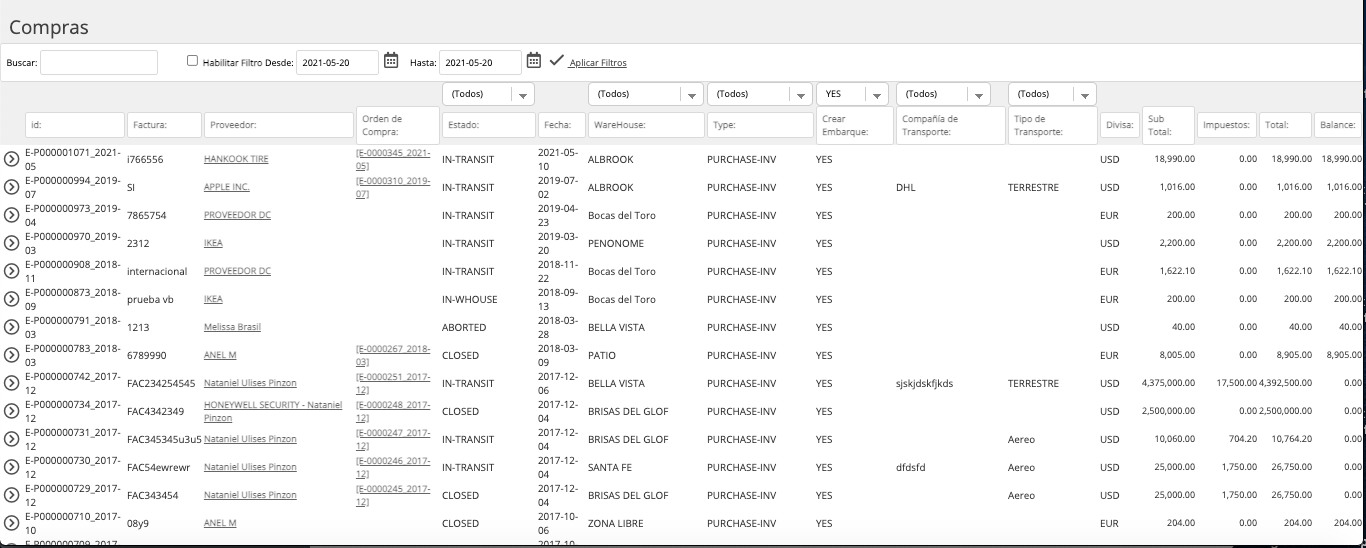1366x548 pixels.
Task: Expand row arrow for invoice internacional
Action: (x=11, y=271)
